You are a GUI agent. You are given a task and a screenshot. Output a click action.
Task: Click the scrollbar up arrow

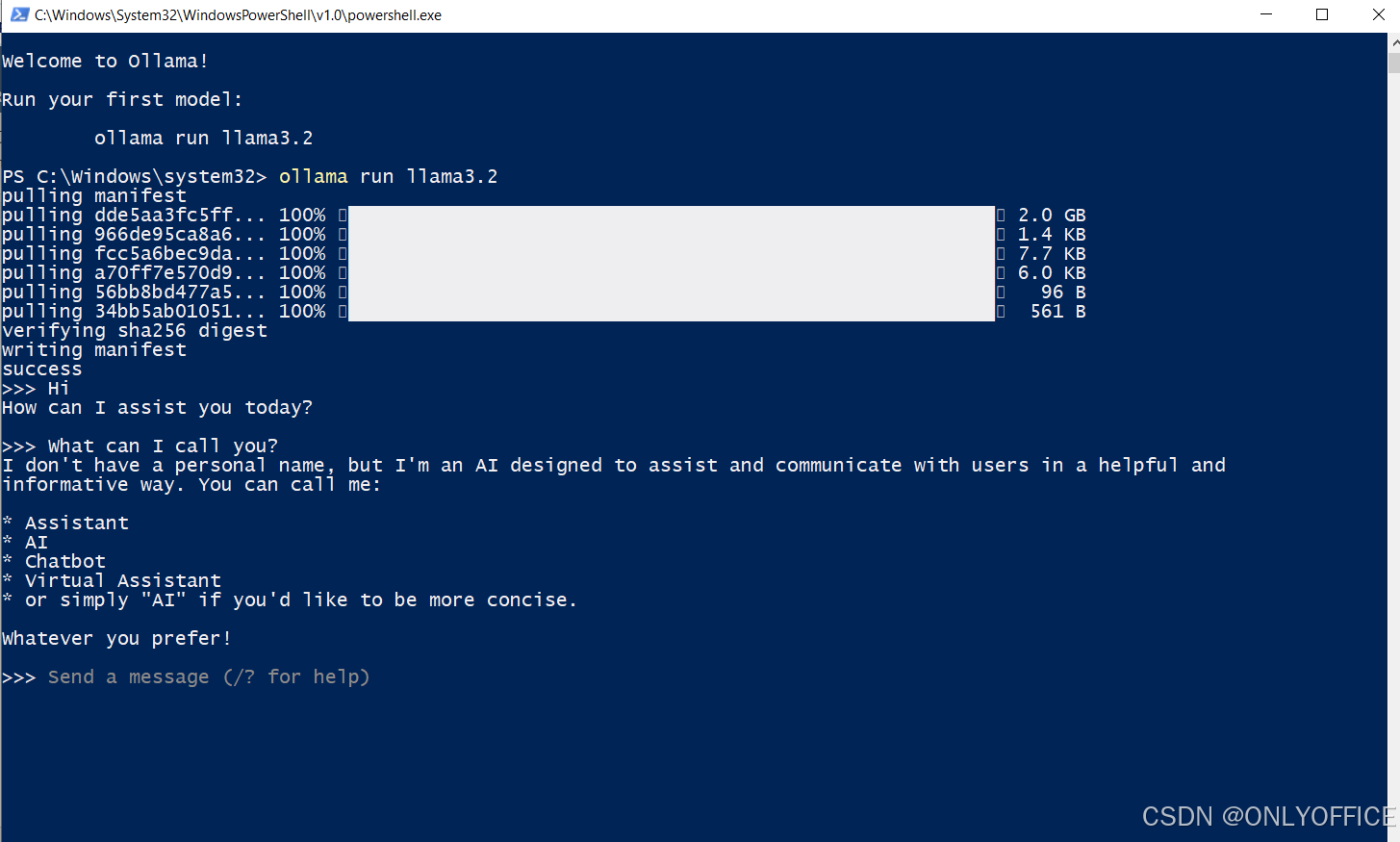(x=1393, y=42)
